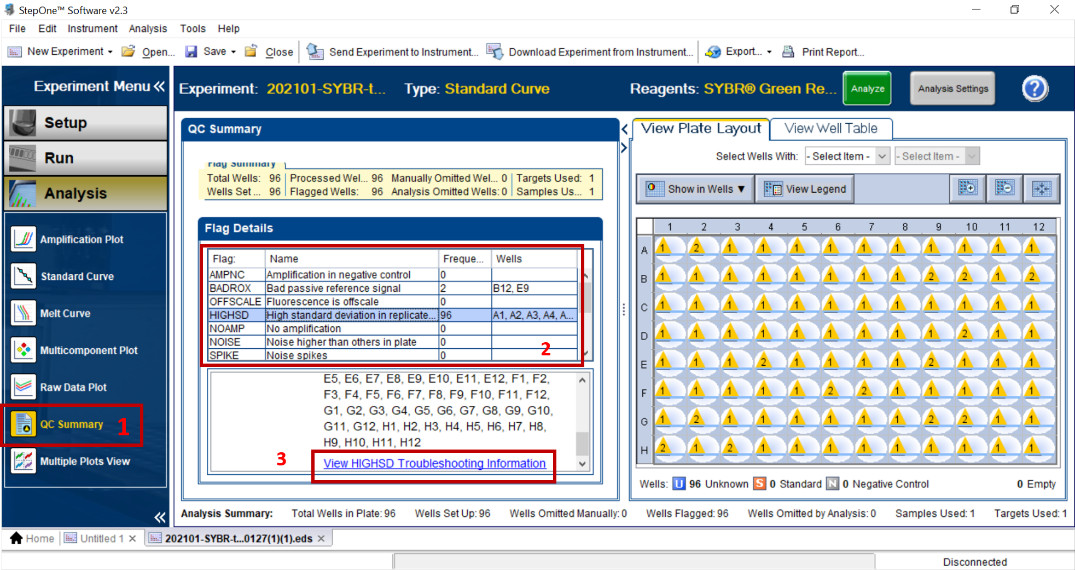Open the Melt Curve plot

click(x=64, y=314)
